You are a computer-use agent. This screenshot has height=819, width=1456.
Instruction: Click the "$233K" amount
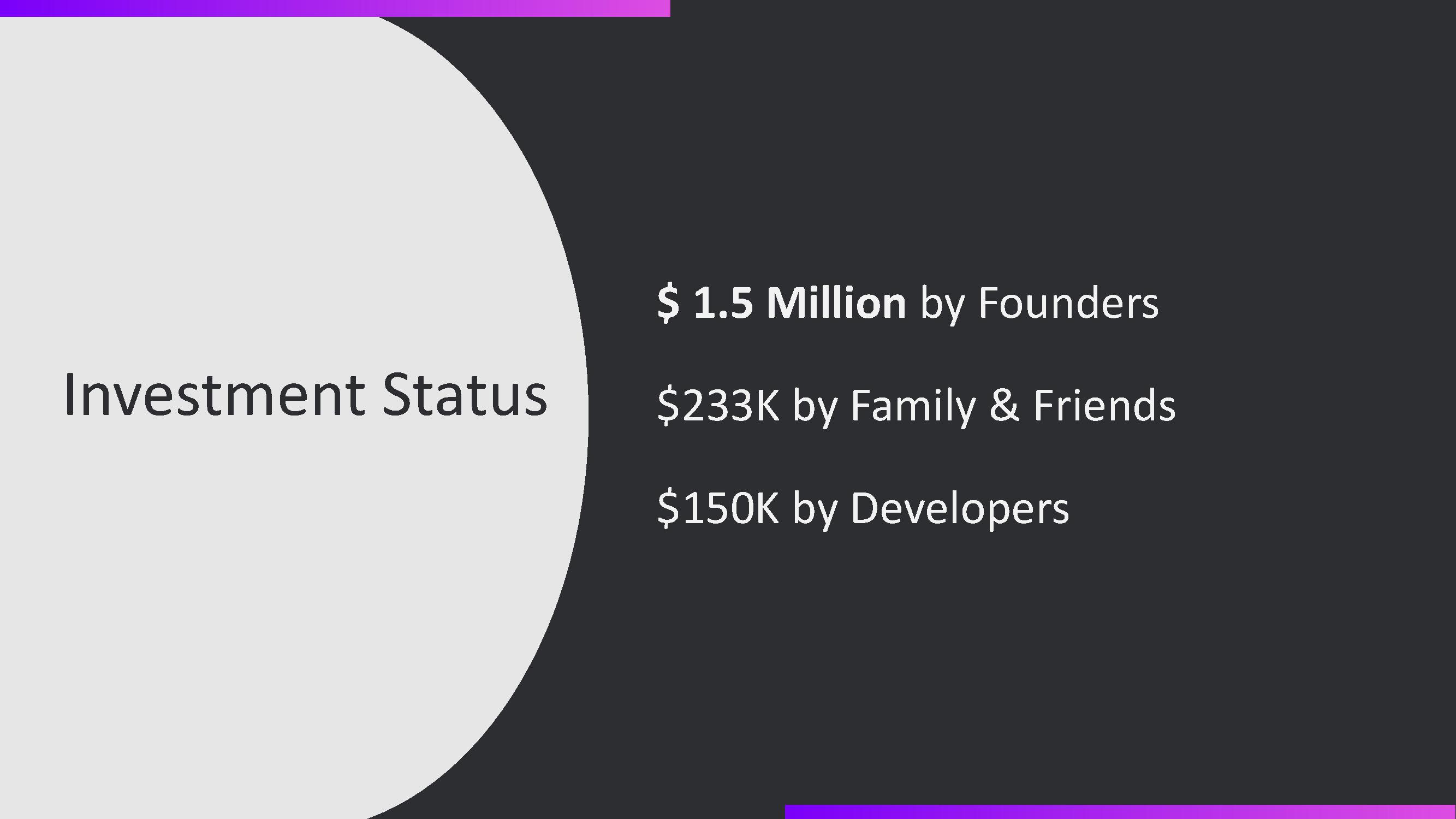tap(718, 406)
